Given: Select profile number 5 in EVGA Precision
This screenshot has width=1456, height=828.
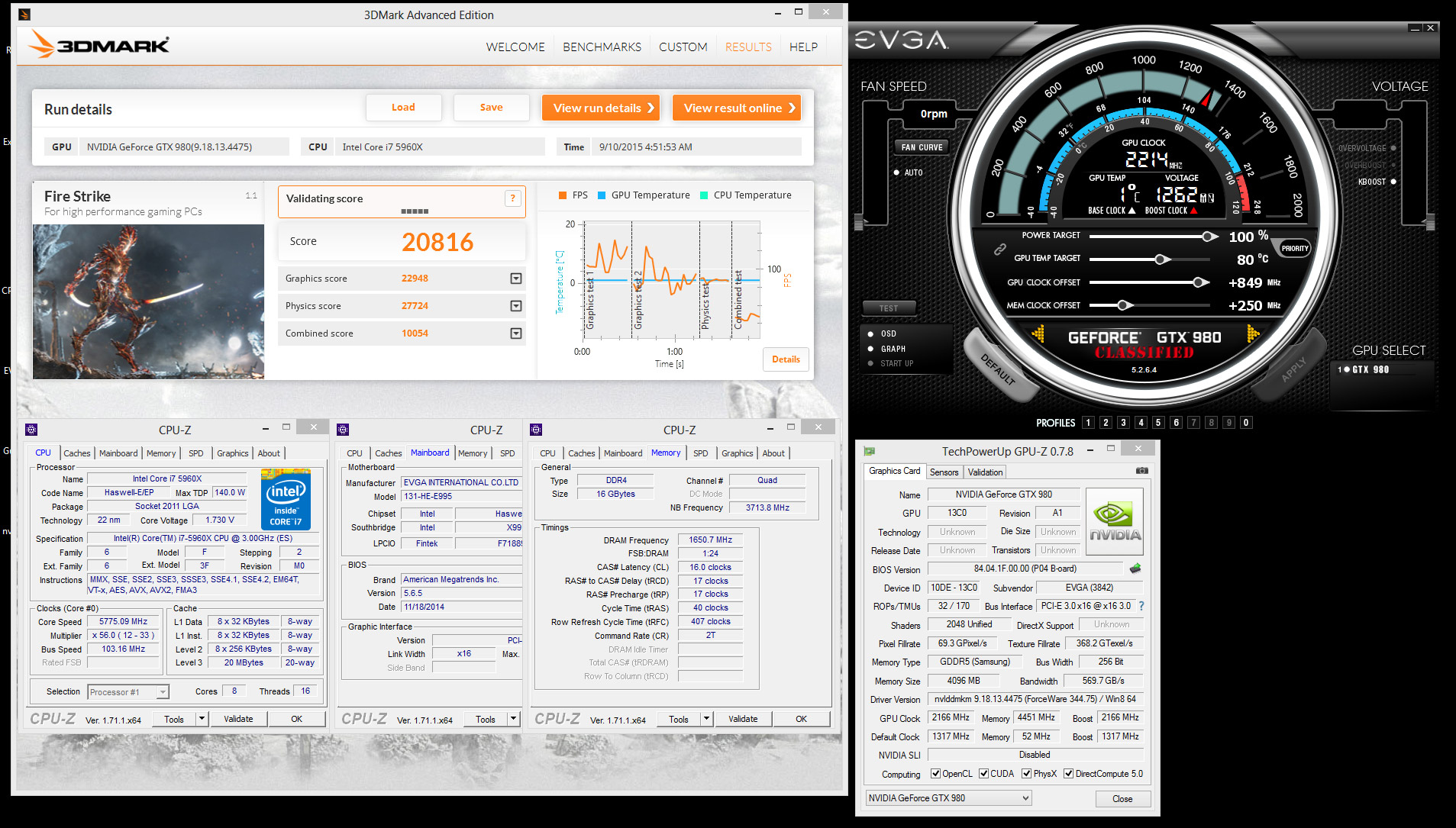Looking at the screenshot, I should [1158, 423].
